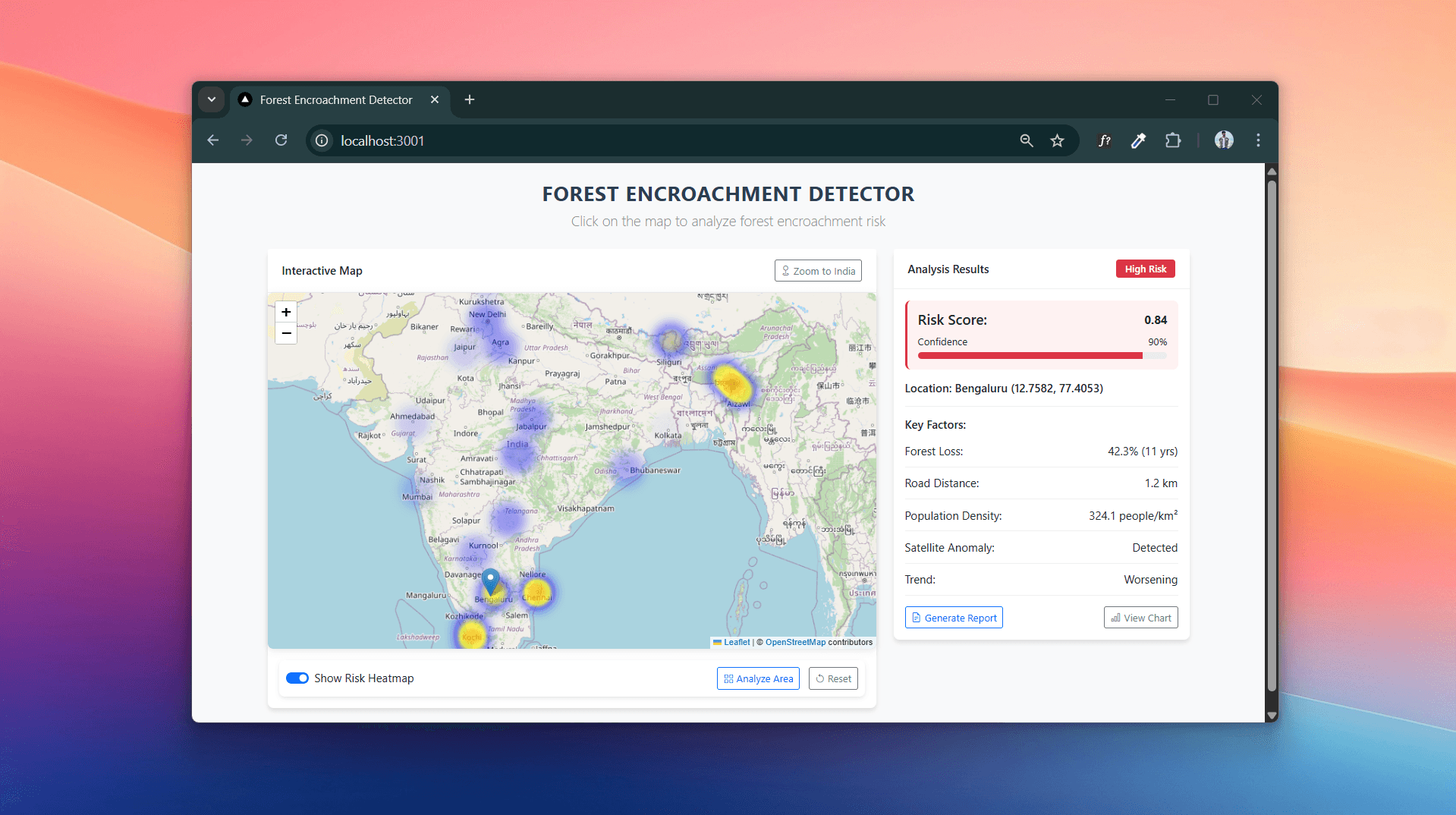Click the chart icon on View Chart
The image size is (1456, 815).
point(1114,617)
